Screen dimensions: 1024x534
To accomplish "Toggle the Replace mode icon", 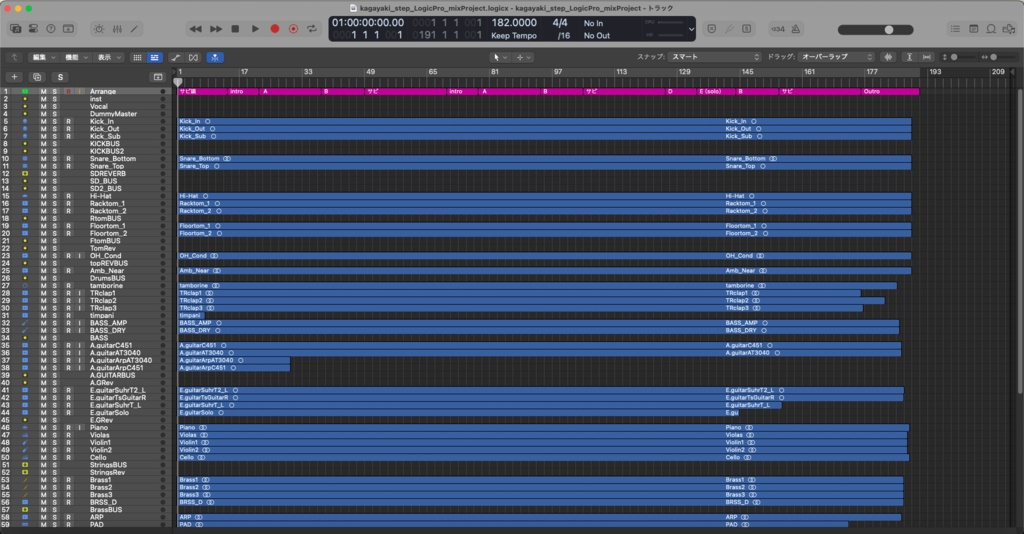I will pyautogui.click(x=712, y=29).
